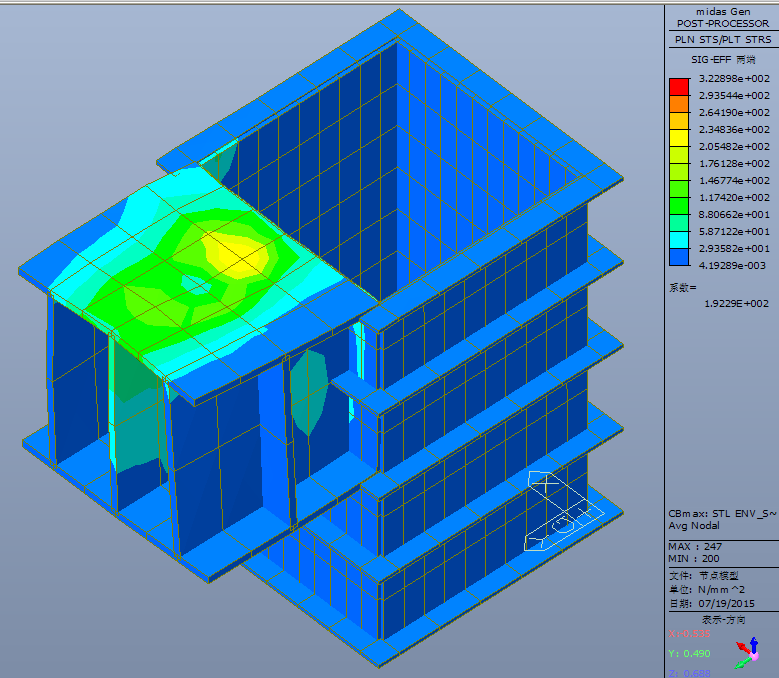Screen dimensions: 779x678
Task: Click the 3.22898e+002 maximum legend value
Action: click(734, 78)
